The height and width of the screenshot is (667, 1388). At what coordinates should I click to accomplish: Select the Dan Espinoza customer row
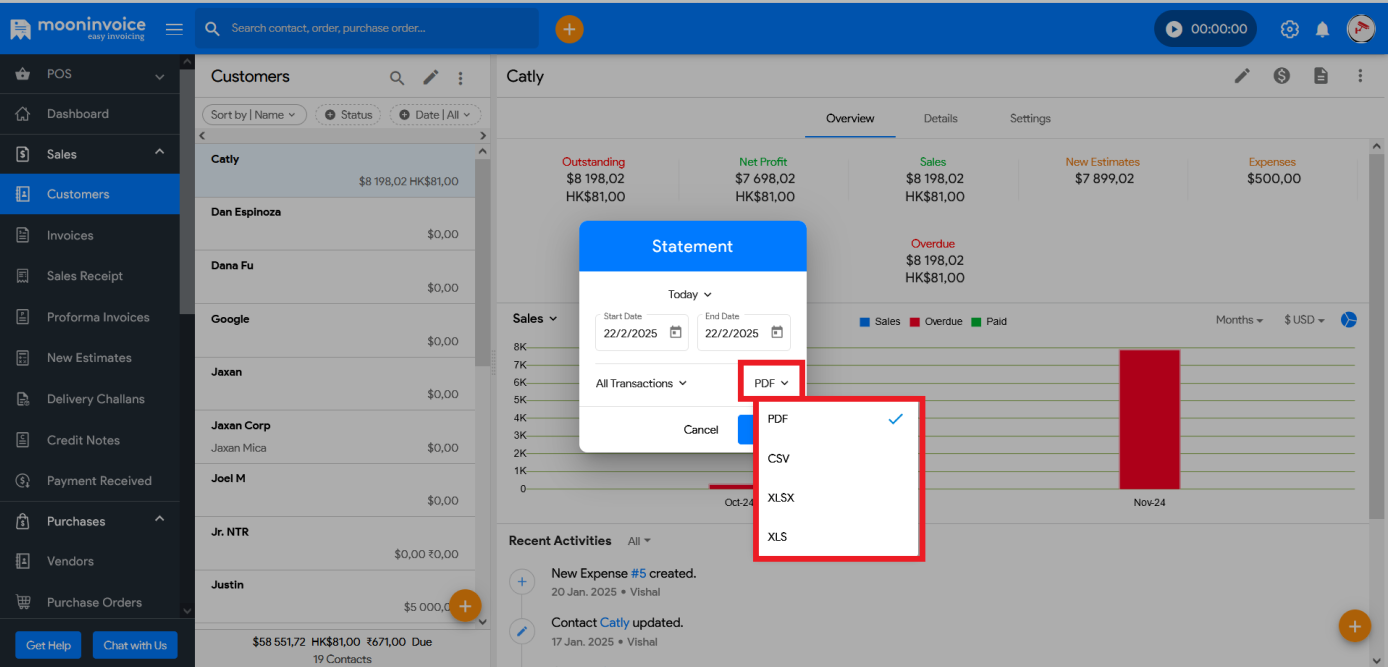335,224
